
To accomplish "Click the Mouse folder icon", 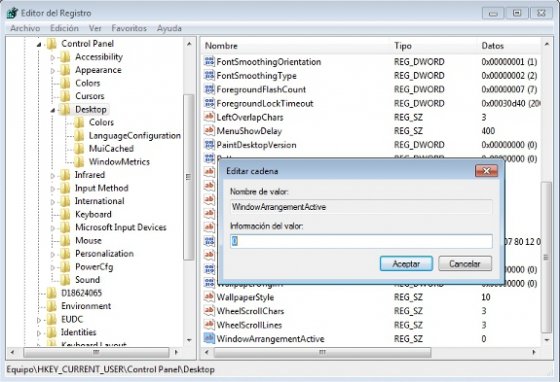I will [65, 240].
